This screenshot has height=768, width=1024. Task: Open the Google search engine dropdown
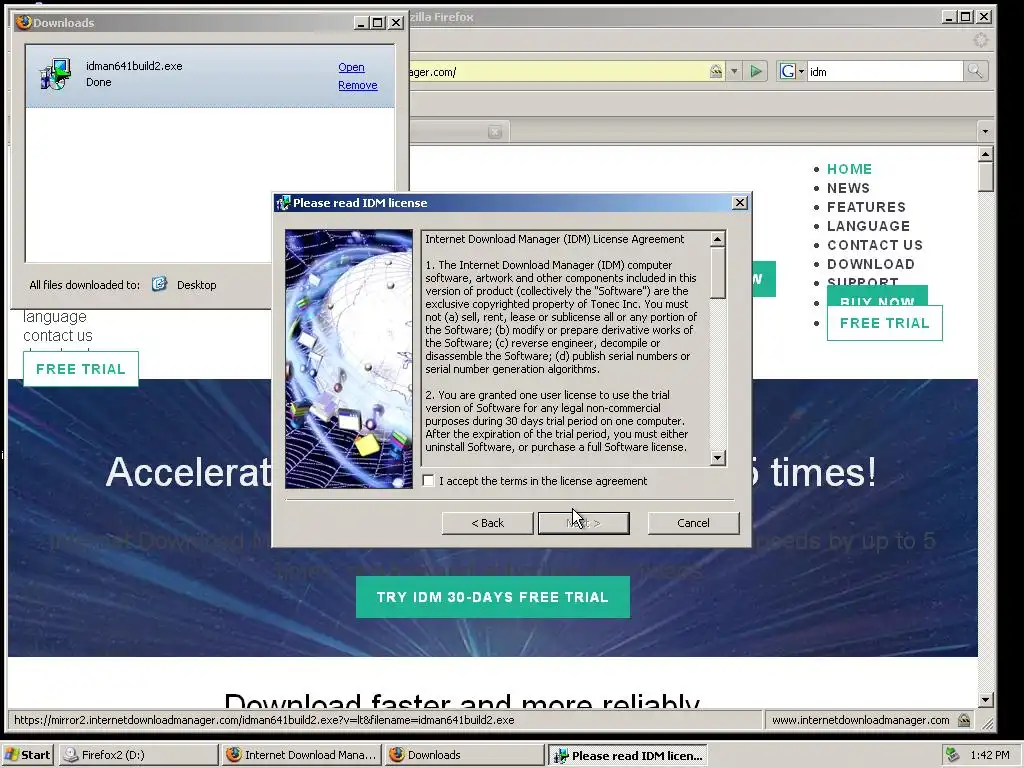[x=792, y=71]
